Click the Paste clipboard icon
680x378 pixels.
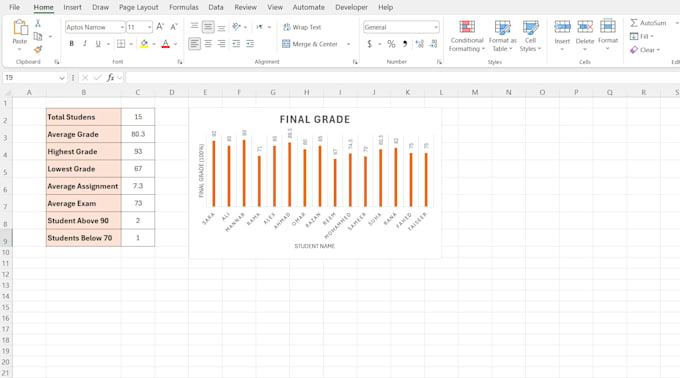[20, 27]
